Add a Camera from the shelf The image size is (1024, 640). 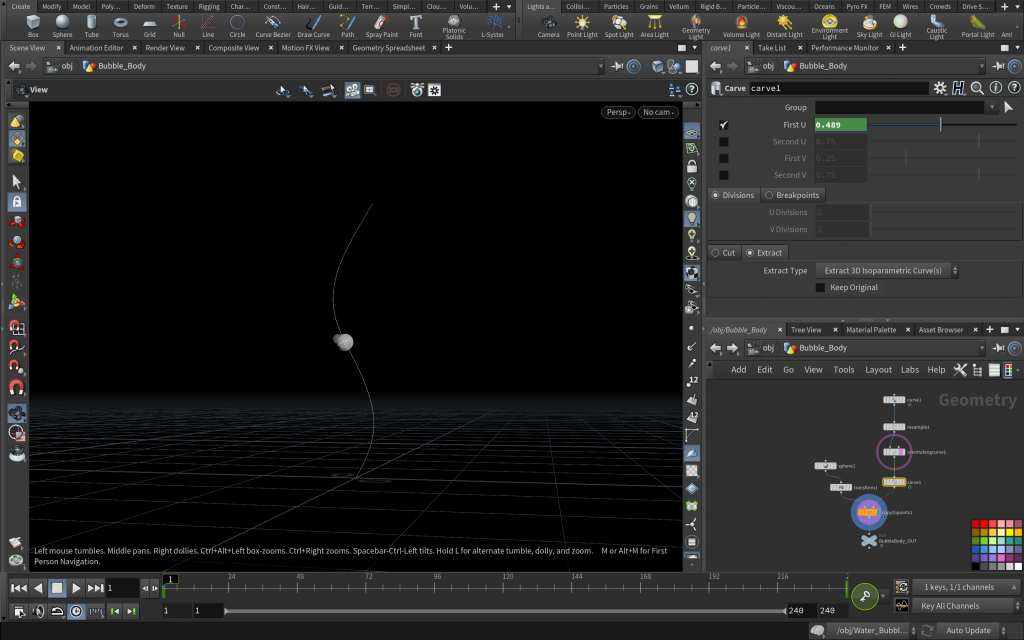548,26
